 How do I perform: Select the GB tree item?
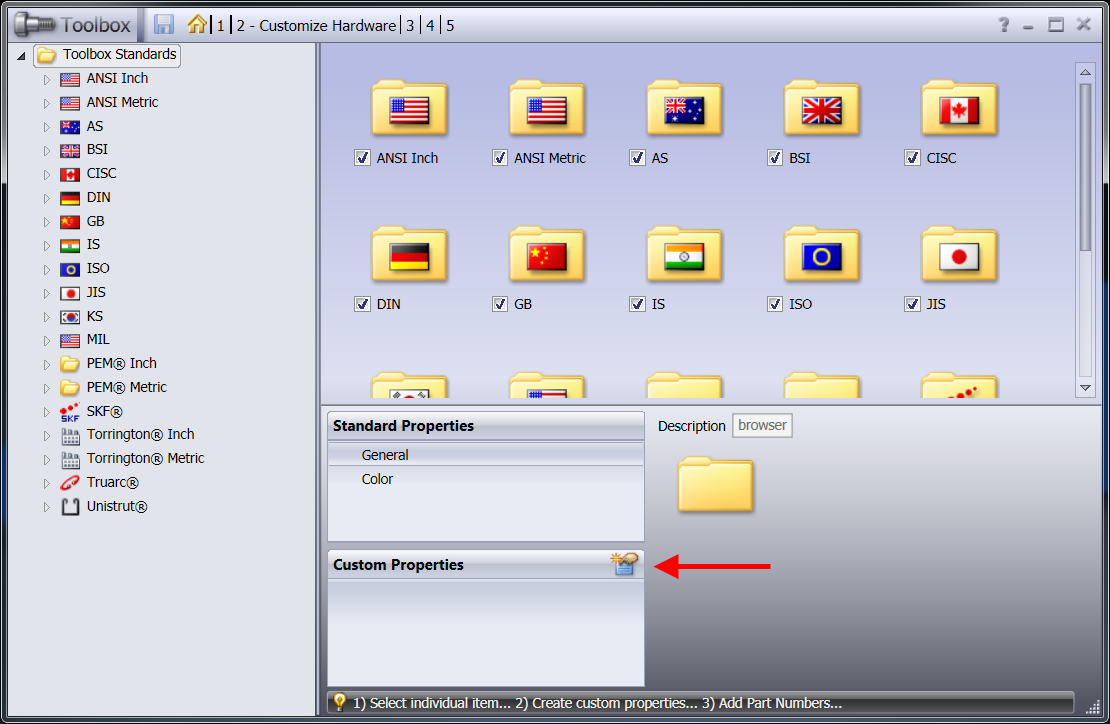coord(95,222)
